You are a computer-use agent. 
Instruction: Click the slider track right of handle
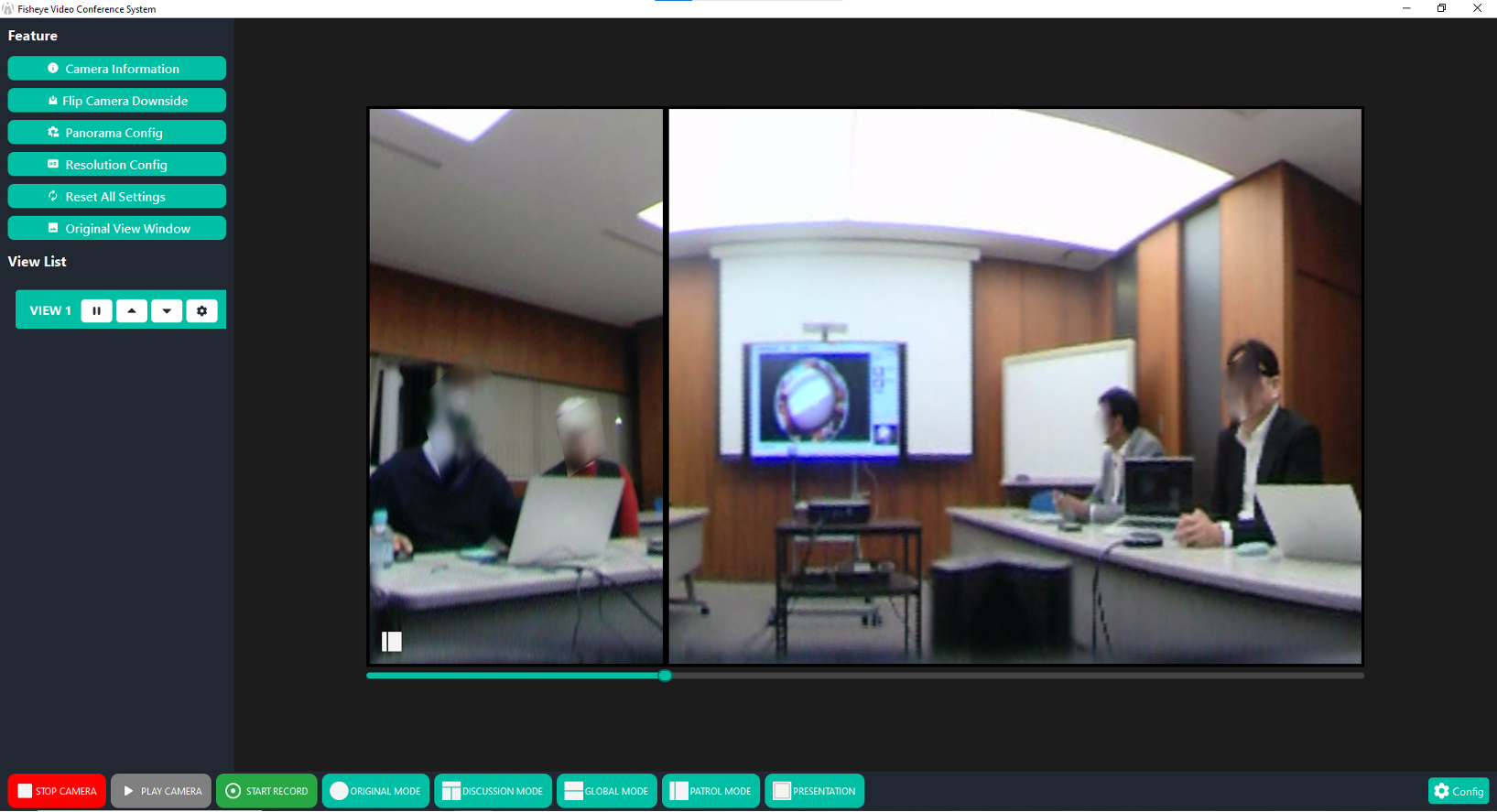[1018, 676]
